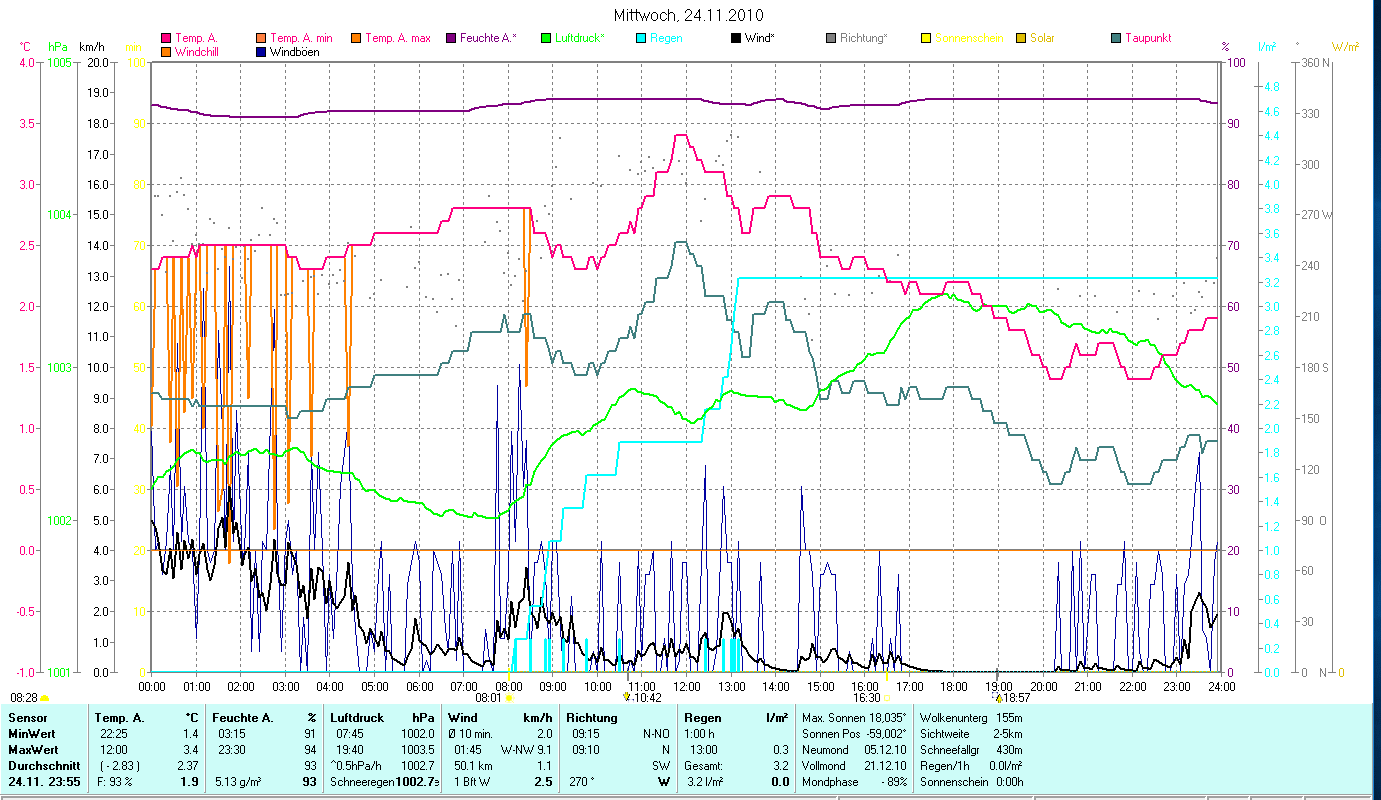This screenshot has height=800, width=1381.
Task: Click the marker icon left of 10:42
Action: [626, 697]
